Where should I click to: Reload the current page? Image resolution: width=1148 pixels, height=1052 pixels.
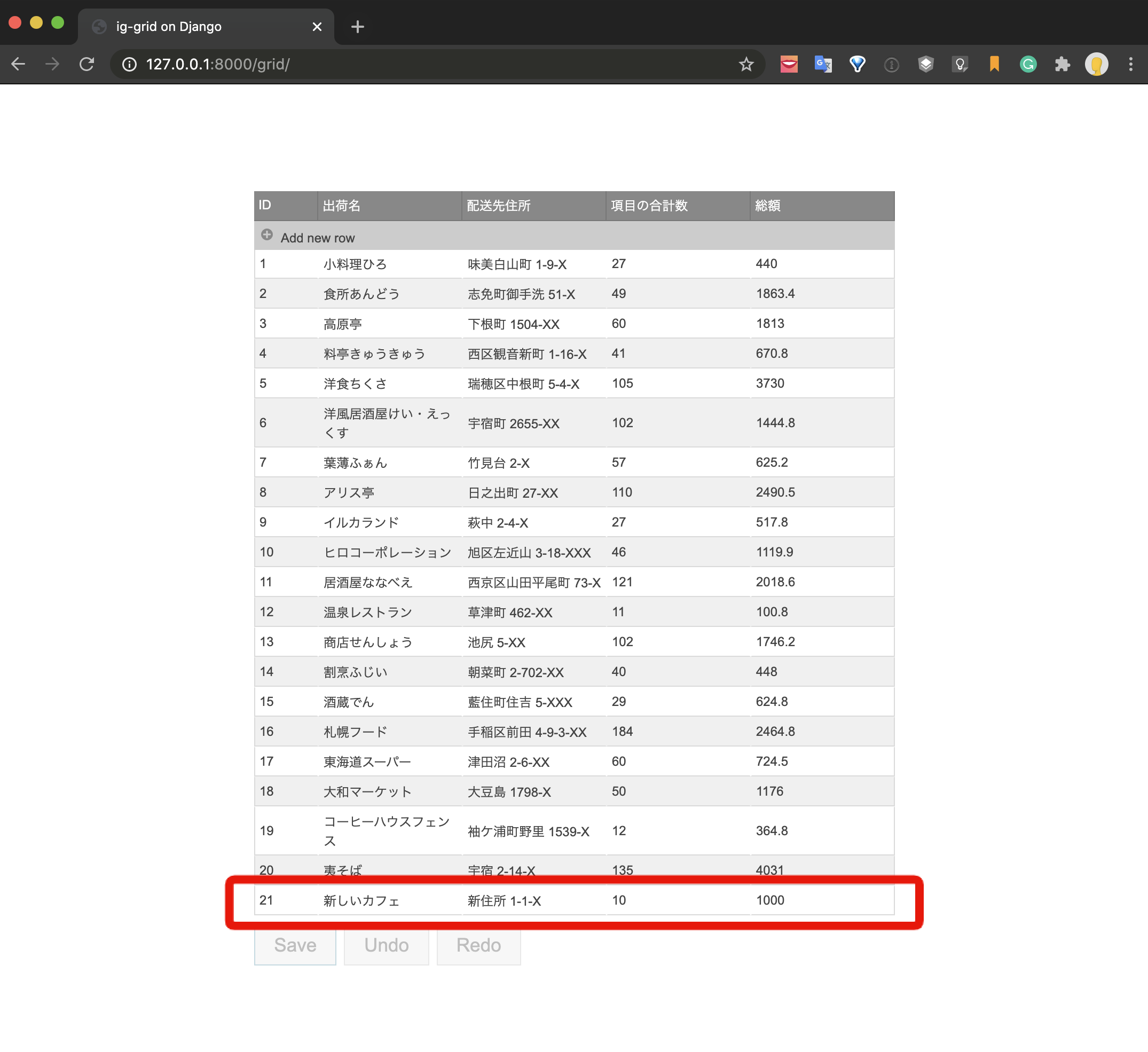tap(87, 65)
